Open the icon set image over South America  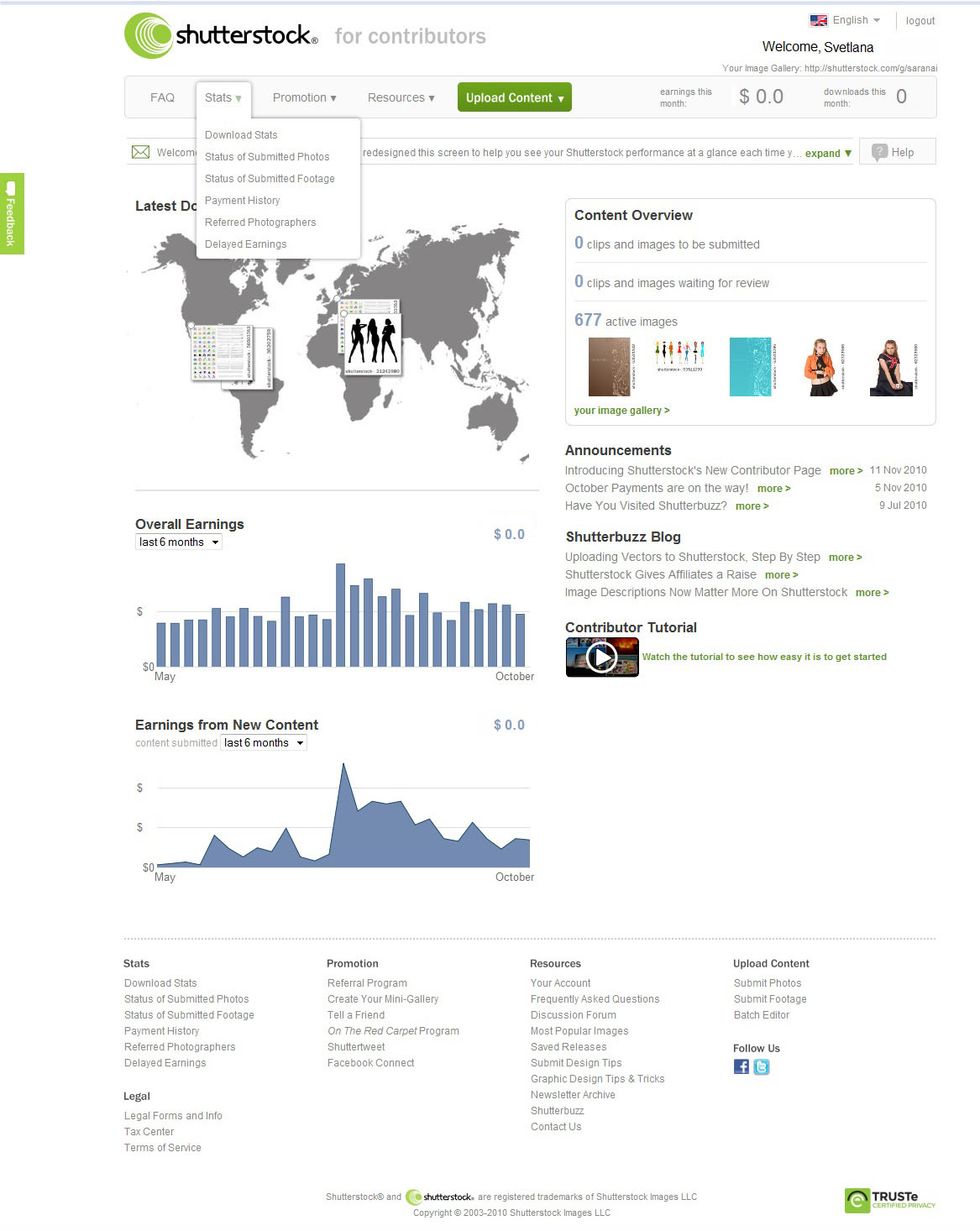coord(220,354)
